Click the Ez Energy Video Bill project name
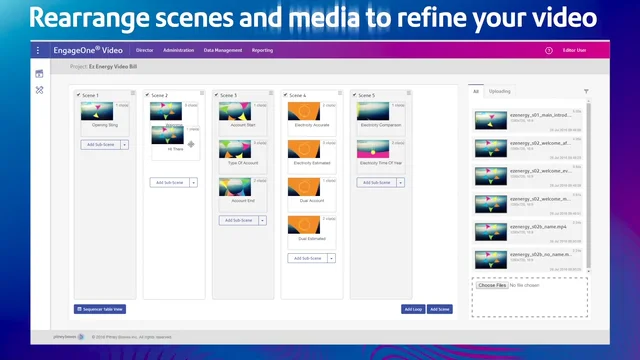The width and height of the screenshot is (640, 360). pyautogui.click(x=113, y=67)
